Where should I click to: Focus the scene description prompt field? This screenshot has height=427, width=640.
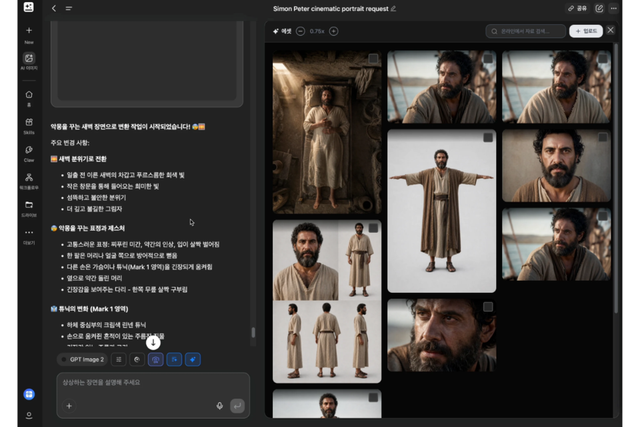coord(153,383)
